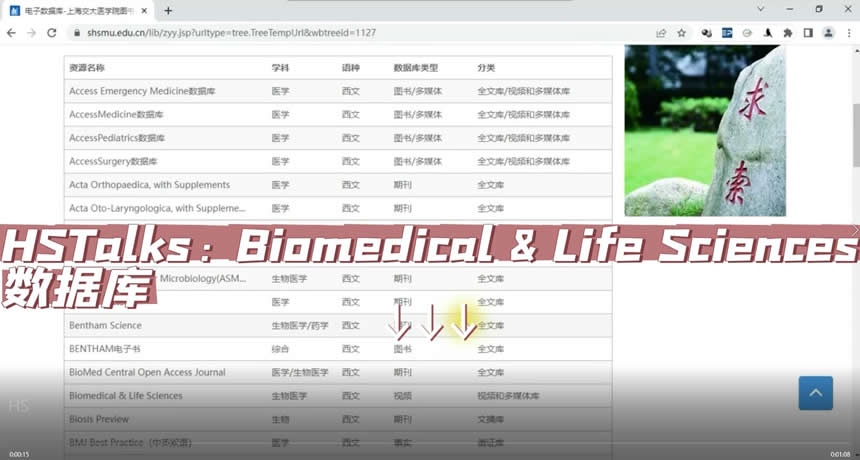
Task: Click the blue back-to-top arrow button
Action: pyautogui.click(x=816, y=393)
